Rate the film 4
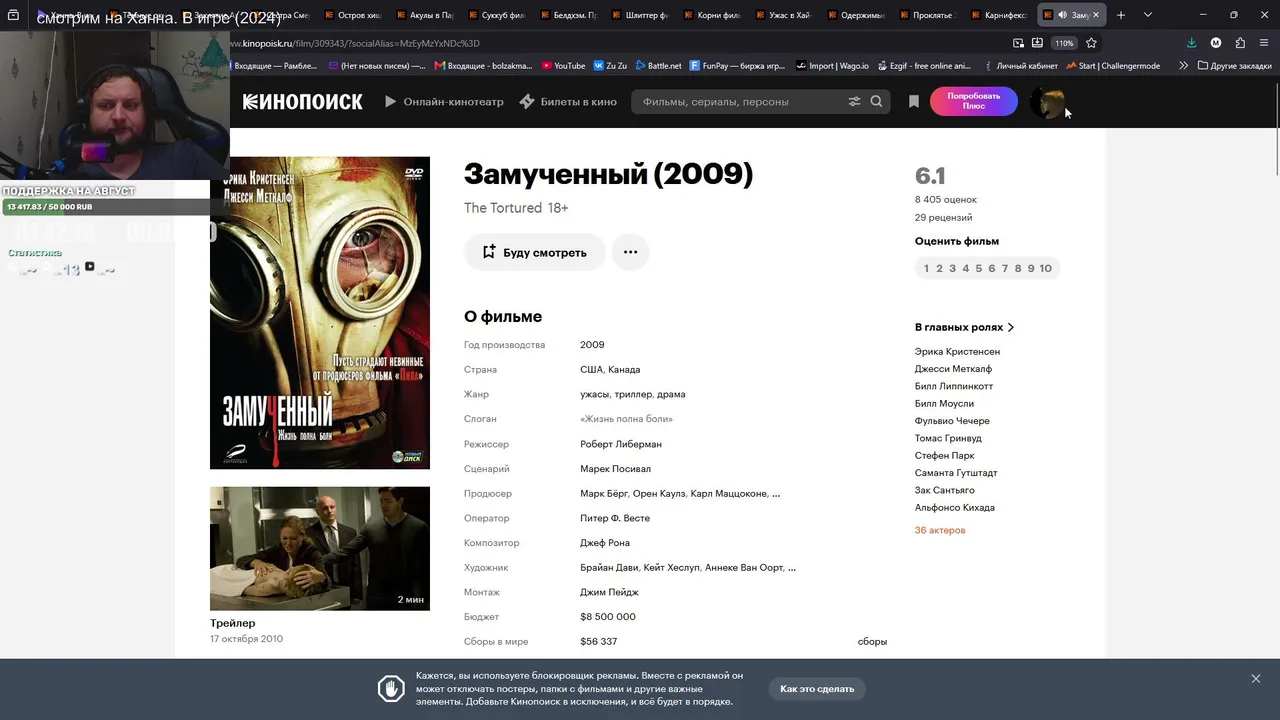Viewport: 1280px width, 720px height. pyautogui.click(x=965, y=268)
